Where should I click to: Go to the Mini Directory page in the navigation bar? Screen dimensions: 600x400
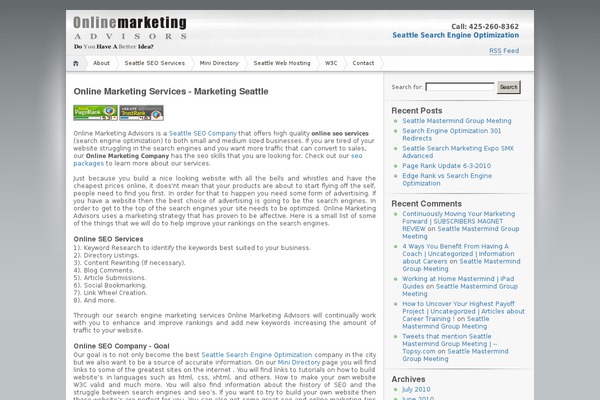[219, 63]
